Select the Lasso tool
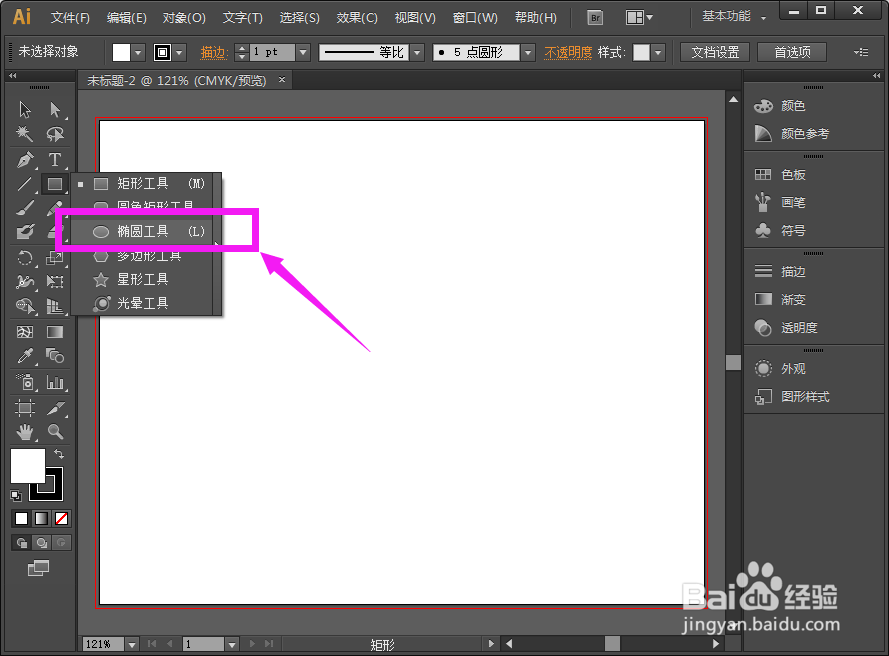Image resolution: width=889 pixels, height=656 pixels. pyautogui.click(x=55, y=134)
